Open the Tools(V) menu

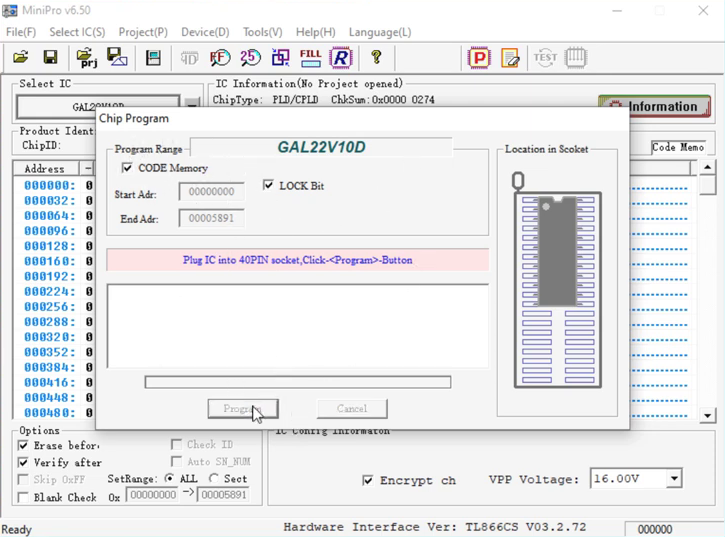[x=262, y=32]
